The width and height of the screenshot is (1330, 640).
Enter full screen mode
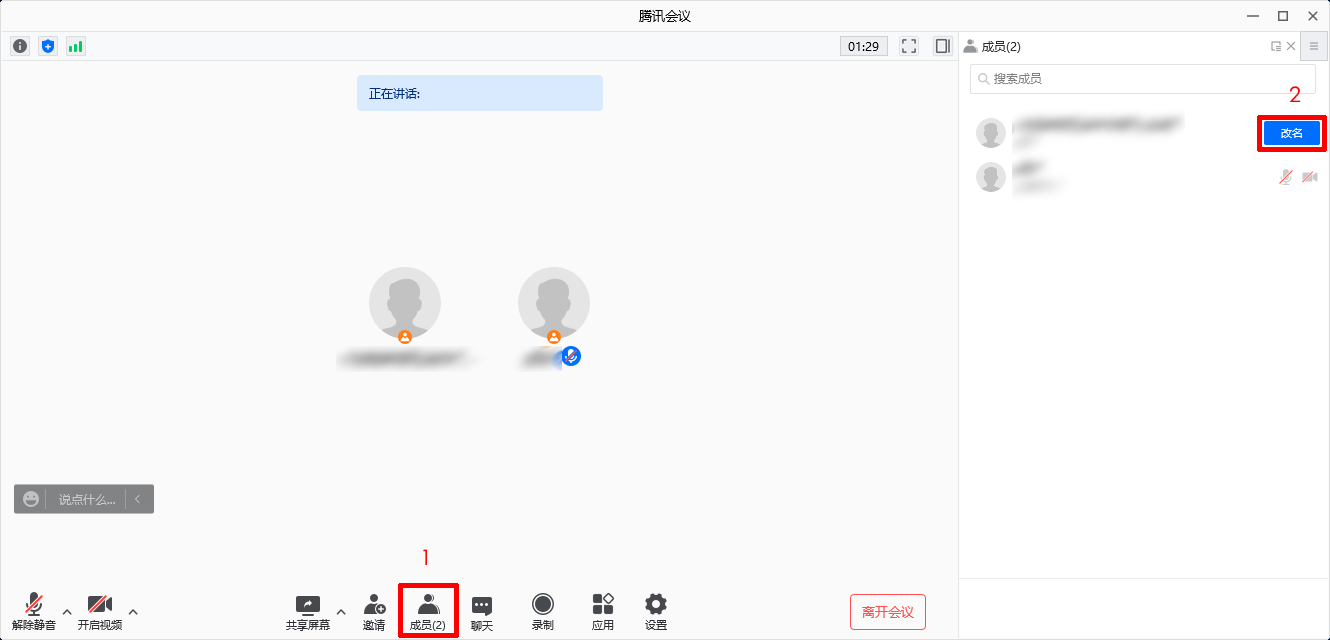(x=909, y=46)
